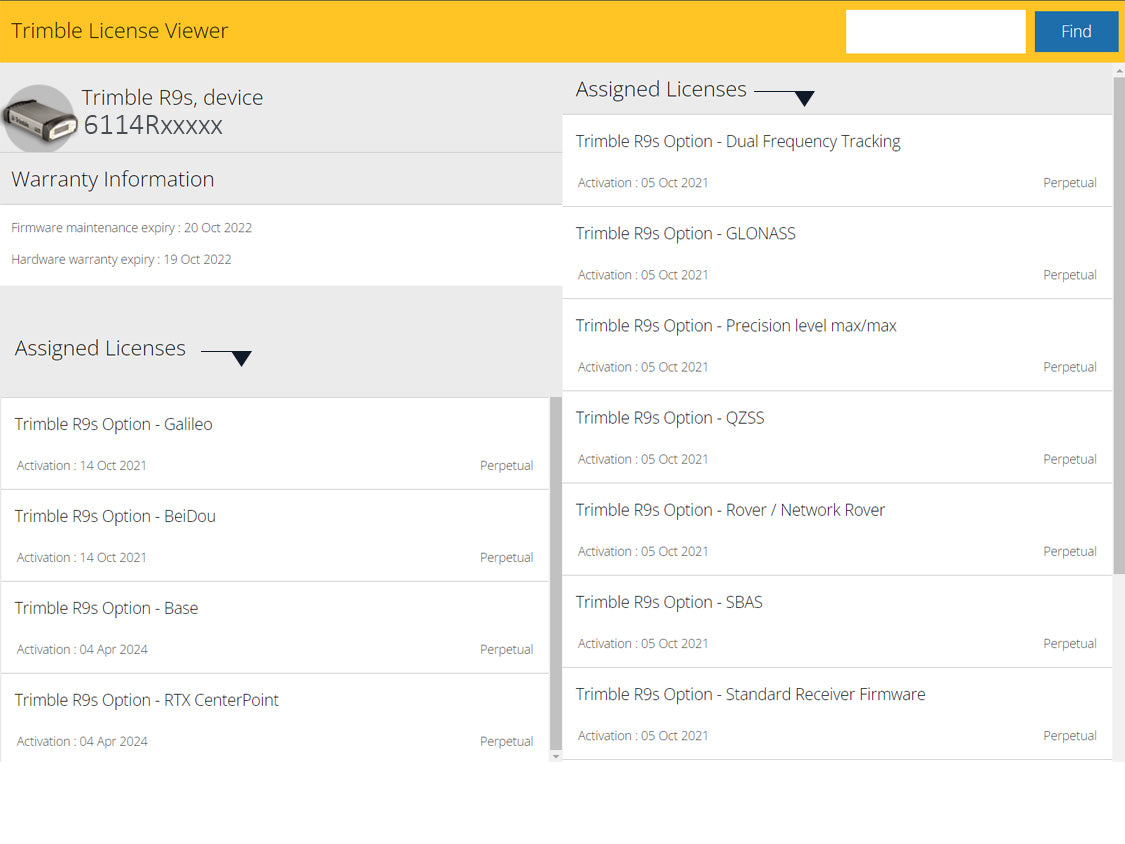Click the Trimble R9s device thumbnail image
The image size is (1125, 844).
tap(40, 117)
